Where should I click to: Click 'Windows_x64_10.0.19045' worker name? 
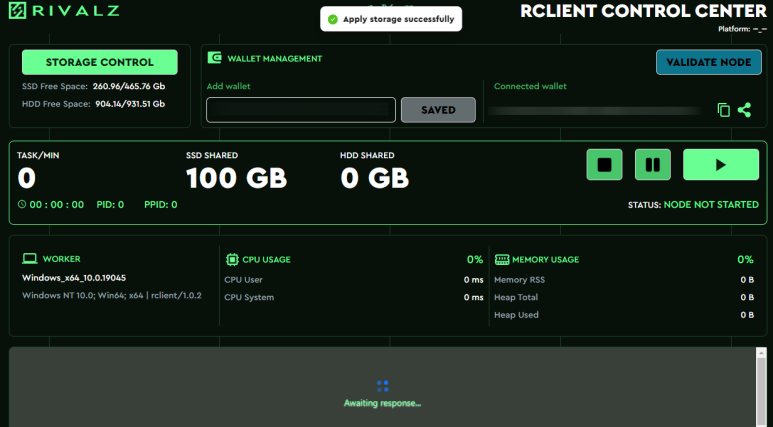74,278
